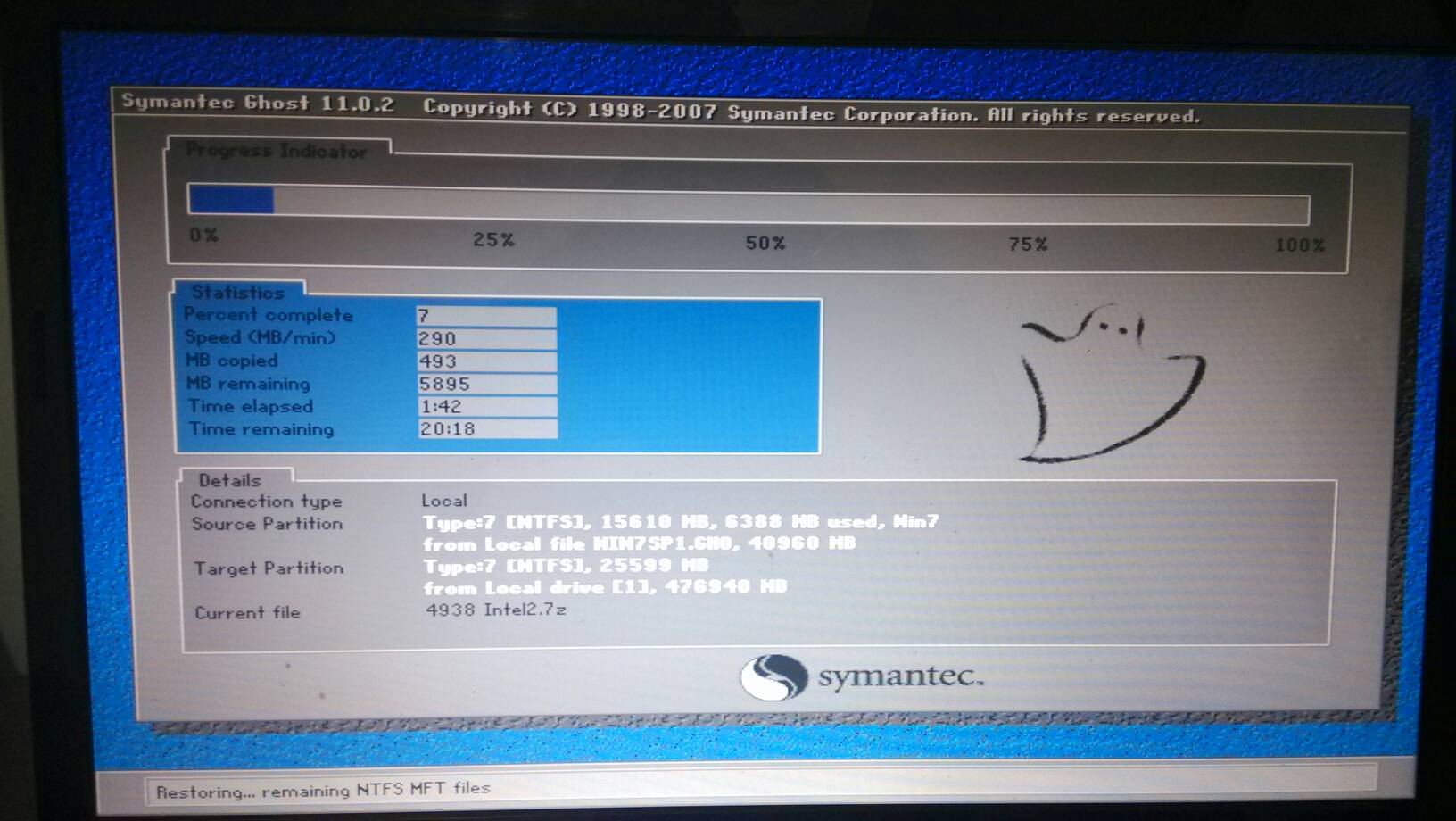The height and width of the screenshot is (821, 1456).
Task: Click the source line 'Type:7 [NTFS], 15610 MB'
Action: (681, 521)
